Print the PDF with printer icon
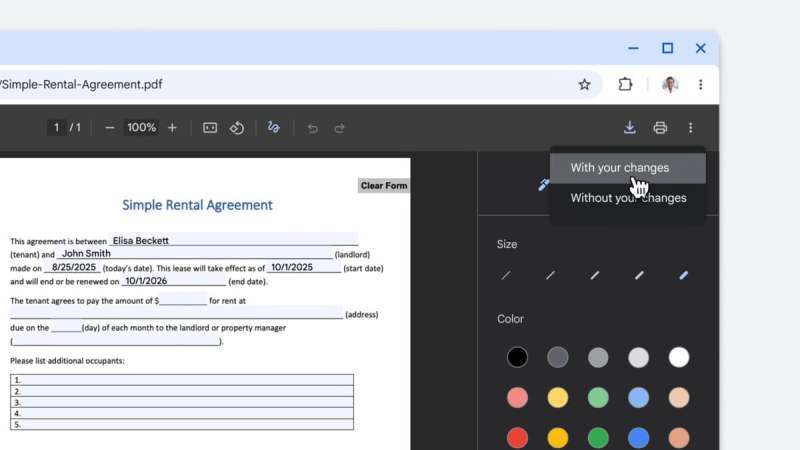This screenshot has height=450, width=800. coord(660,128)
